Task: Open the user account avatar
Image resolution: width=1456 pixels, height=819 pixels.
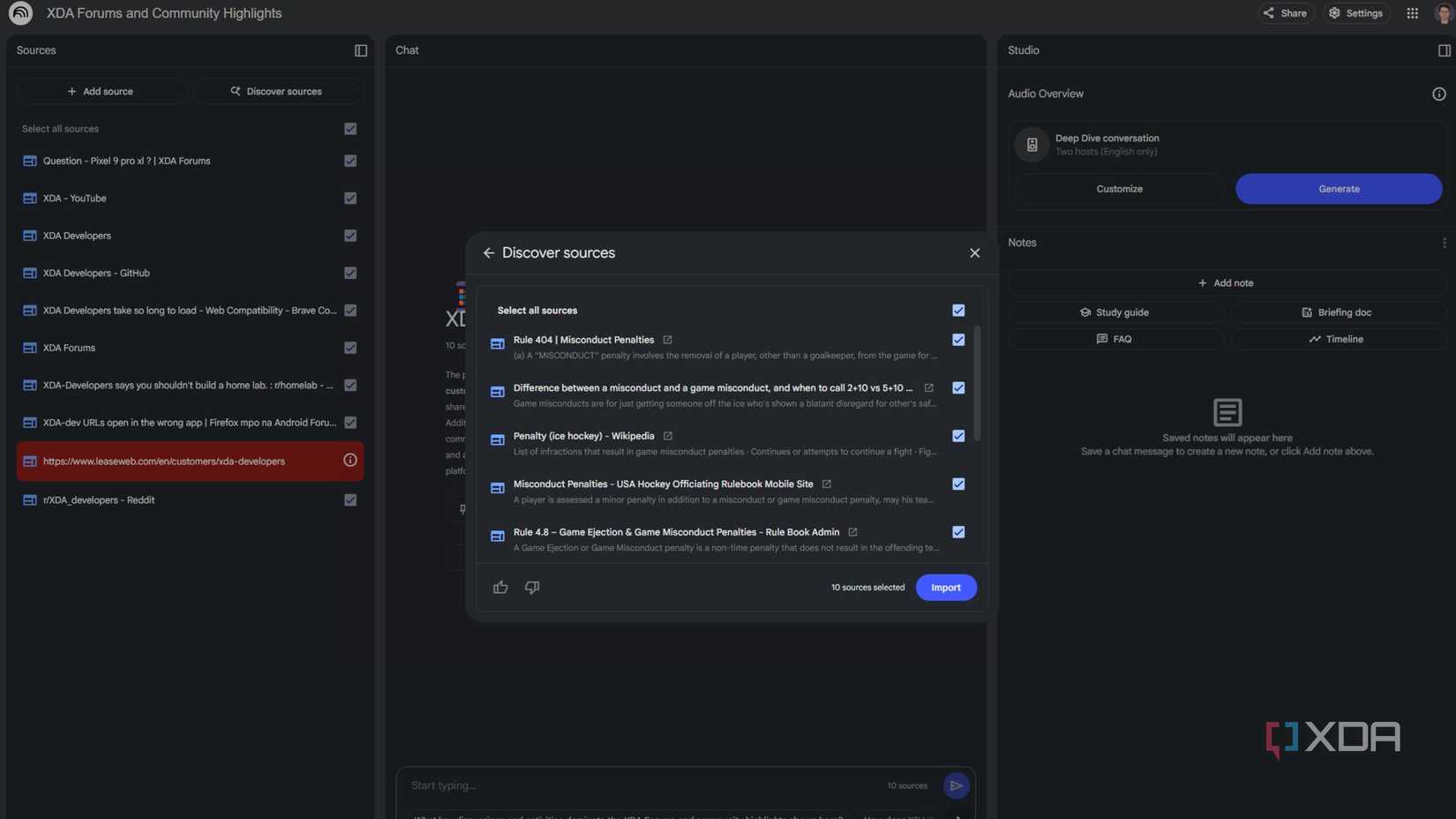Action: [x=1444, y=13]
